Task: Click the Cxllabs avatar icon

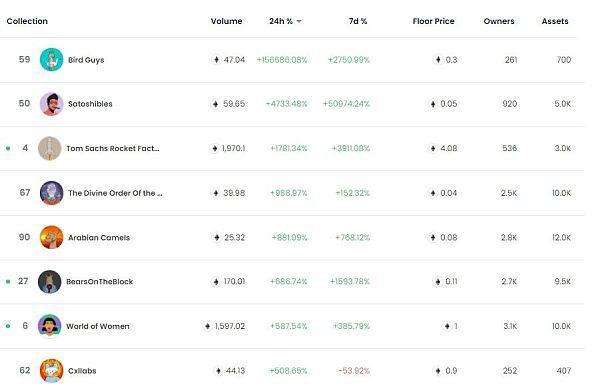Action: (51, 370)
